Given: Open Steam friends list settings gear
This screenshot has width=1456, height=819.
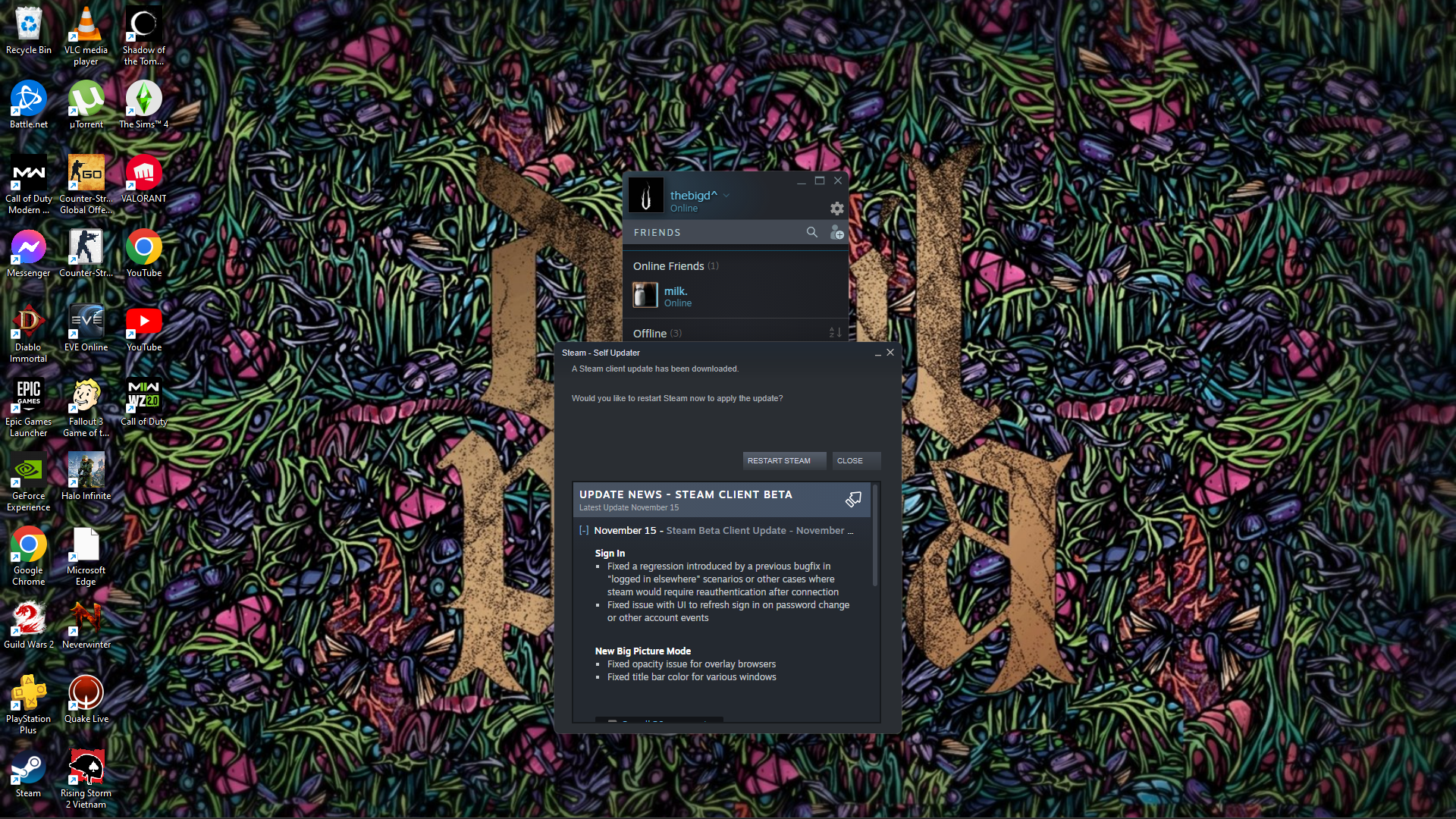Looking at the screenshot, I should 836,209.
